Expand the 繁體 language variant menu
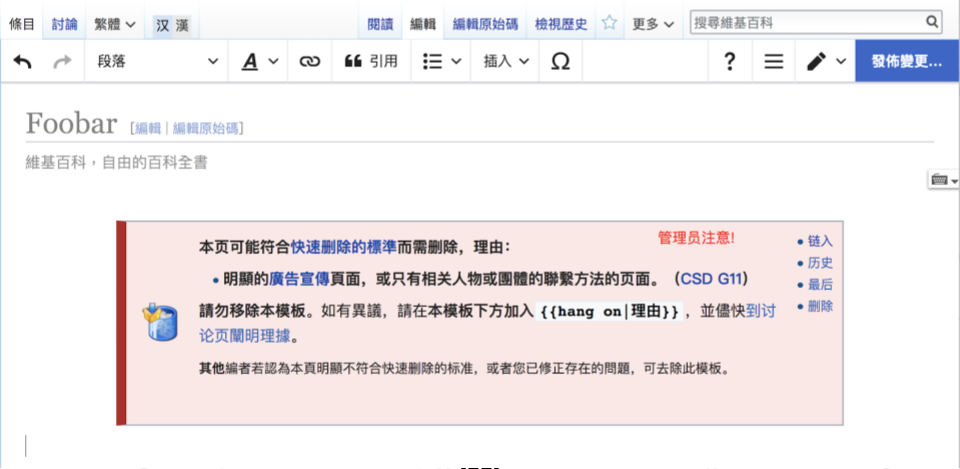The width and height of the screenshot is (960, 469). 114,24
